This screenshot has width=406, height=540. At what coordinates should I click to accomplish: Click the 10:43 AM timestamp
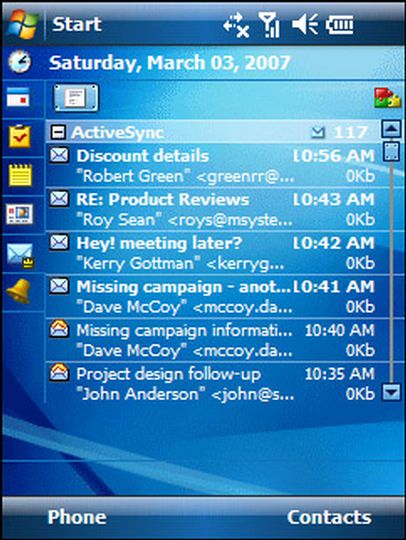pyautogui.click(x=333, y=200)
